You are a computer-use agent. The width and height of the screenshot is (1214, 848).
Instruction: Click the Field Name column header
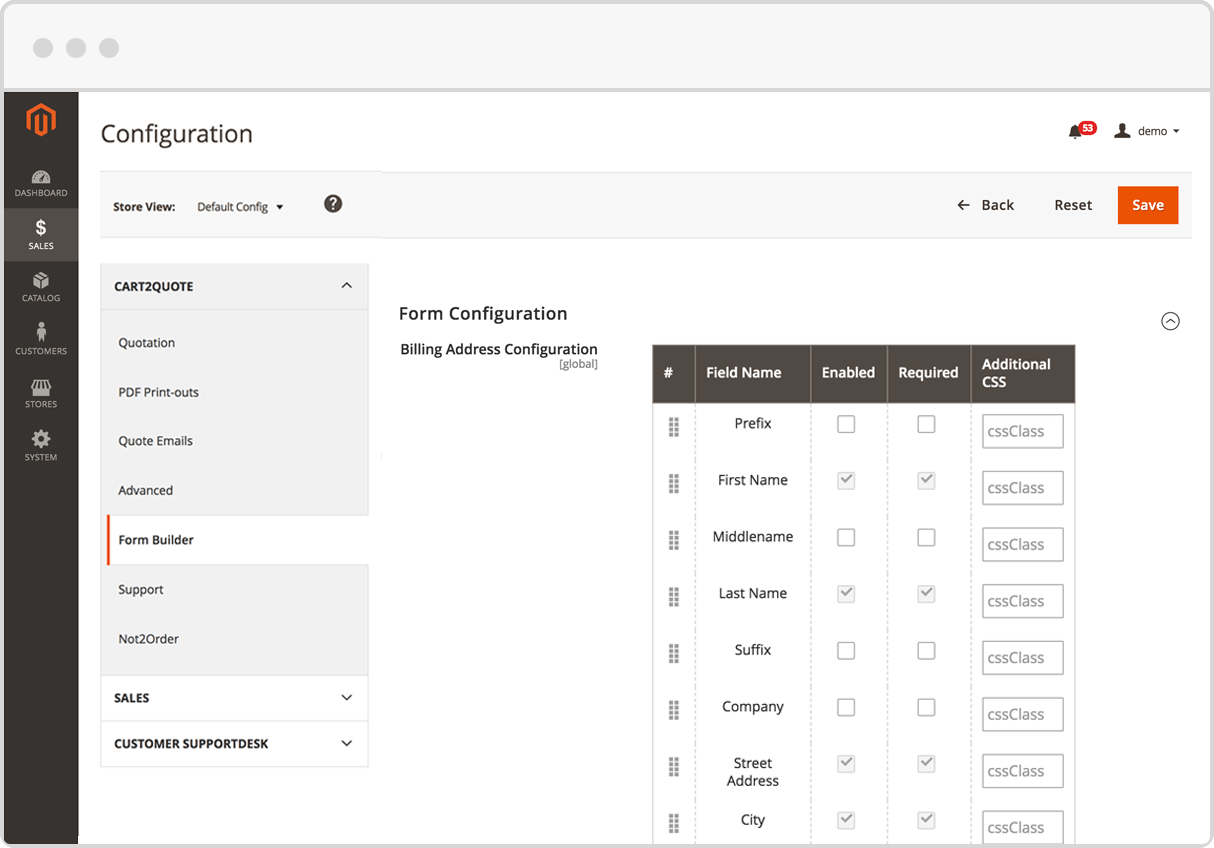pos(753,373)
